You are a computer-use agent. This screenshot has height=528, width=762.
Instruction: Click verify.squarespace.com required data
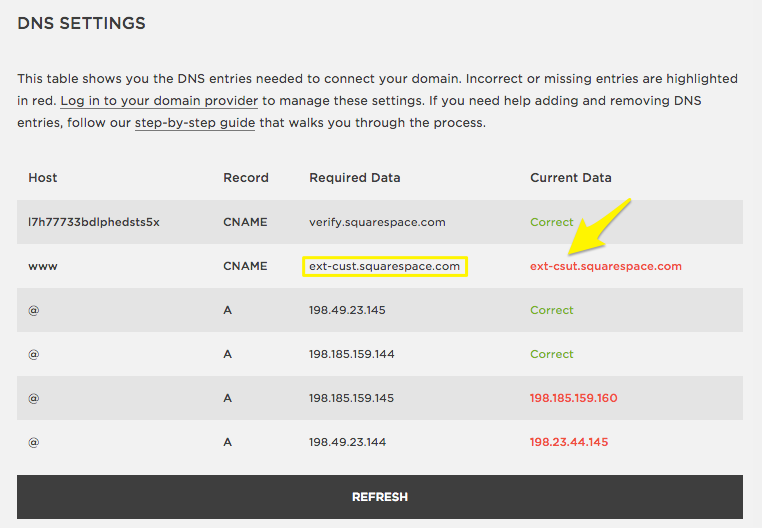pyautogui.click(x=377, y=222)
